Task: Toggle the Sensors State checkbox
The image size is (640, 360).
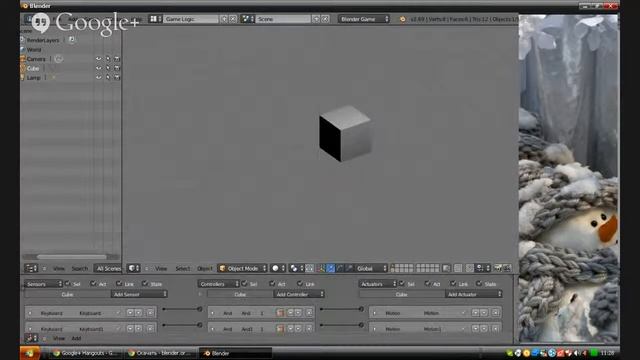Action: tap(145, 283)
